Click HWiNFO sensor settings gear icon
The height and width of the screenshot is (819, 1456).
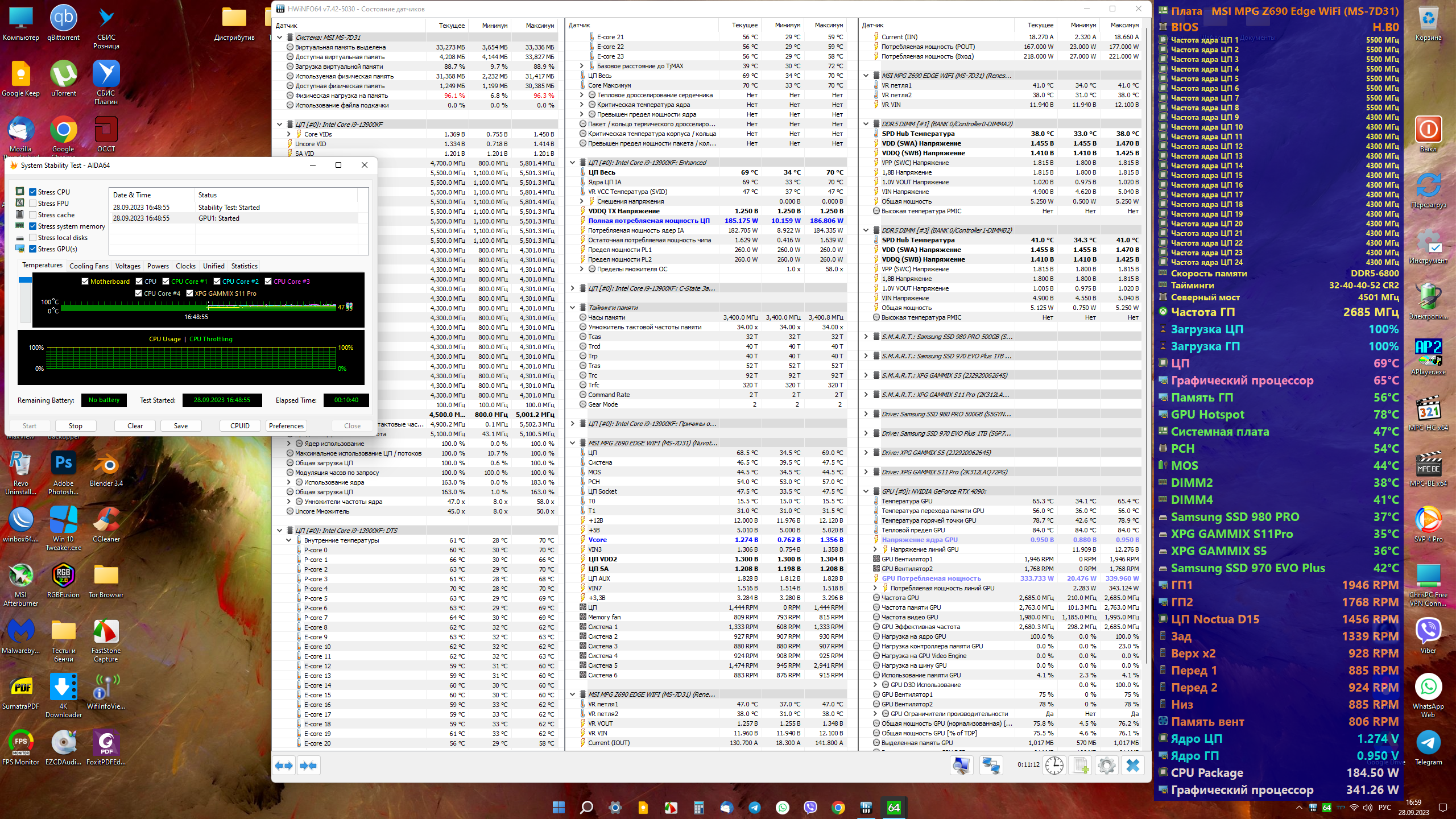tap(1106, 766)
